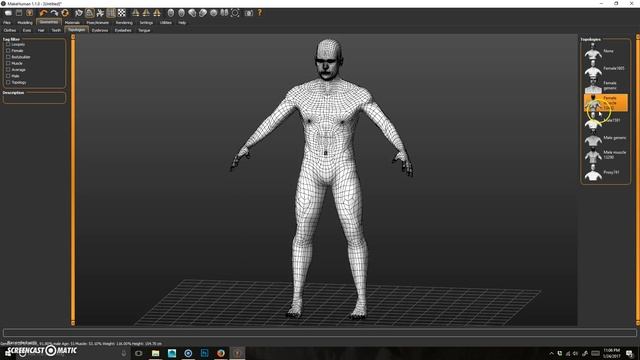The width and height of the screenshot is (640, 360).
Task: Enable the Lowpoly tag filter checkbox
Action: tap(8, 44)
